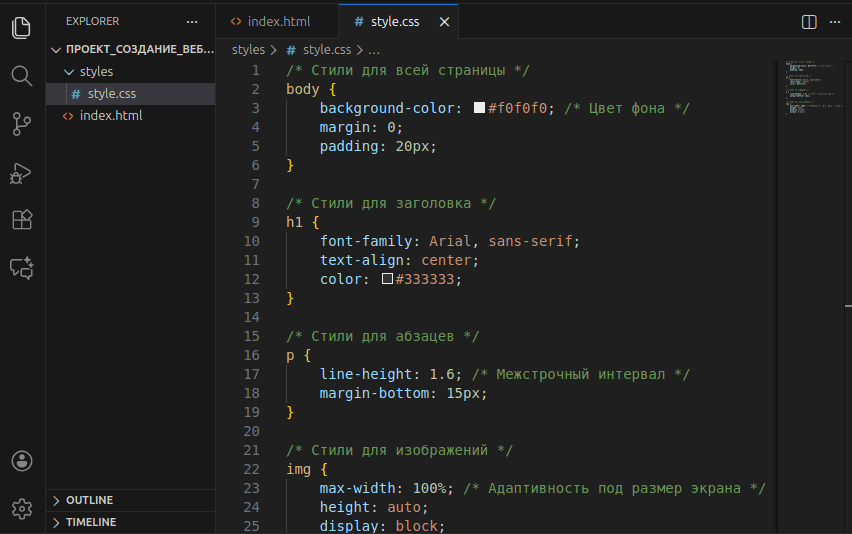Open Explorer Views and More Actions
Screen dimensions: 852x534
192,21
